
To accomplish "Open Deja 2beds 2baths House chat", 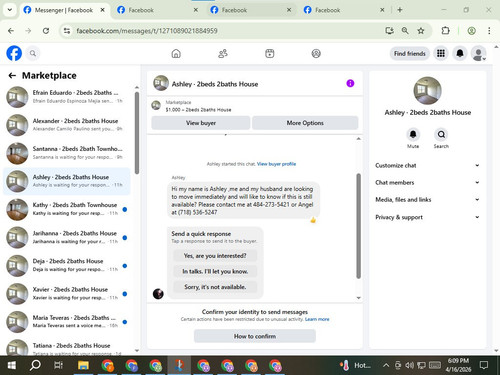I will point(67,265).
